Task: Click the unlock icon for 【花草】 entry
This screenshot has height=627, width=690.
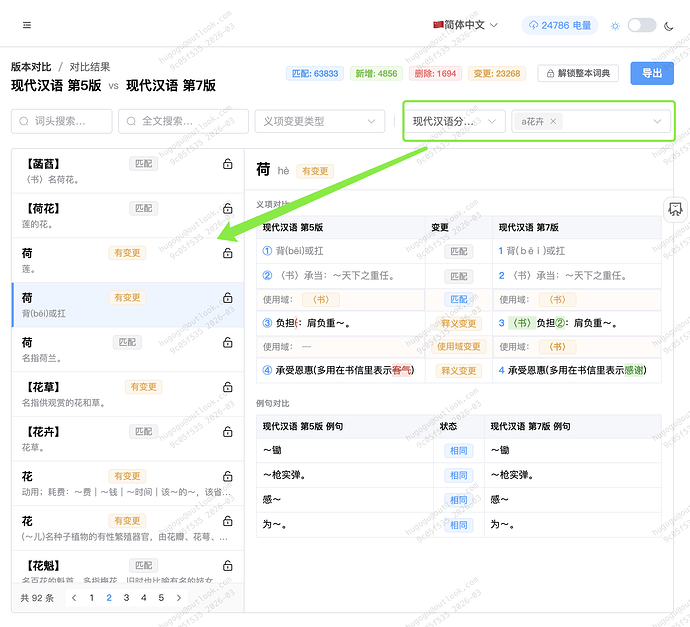Action: point(227,387)
